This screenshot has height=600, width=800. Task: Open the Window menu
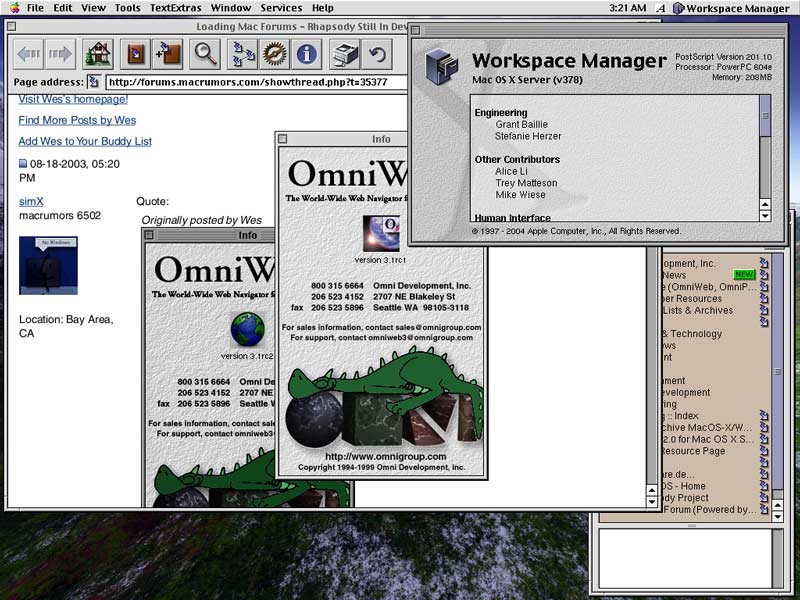(x=231, y=8)
